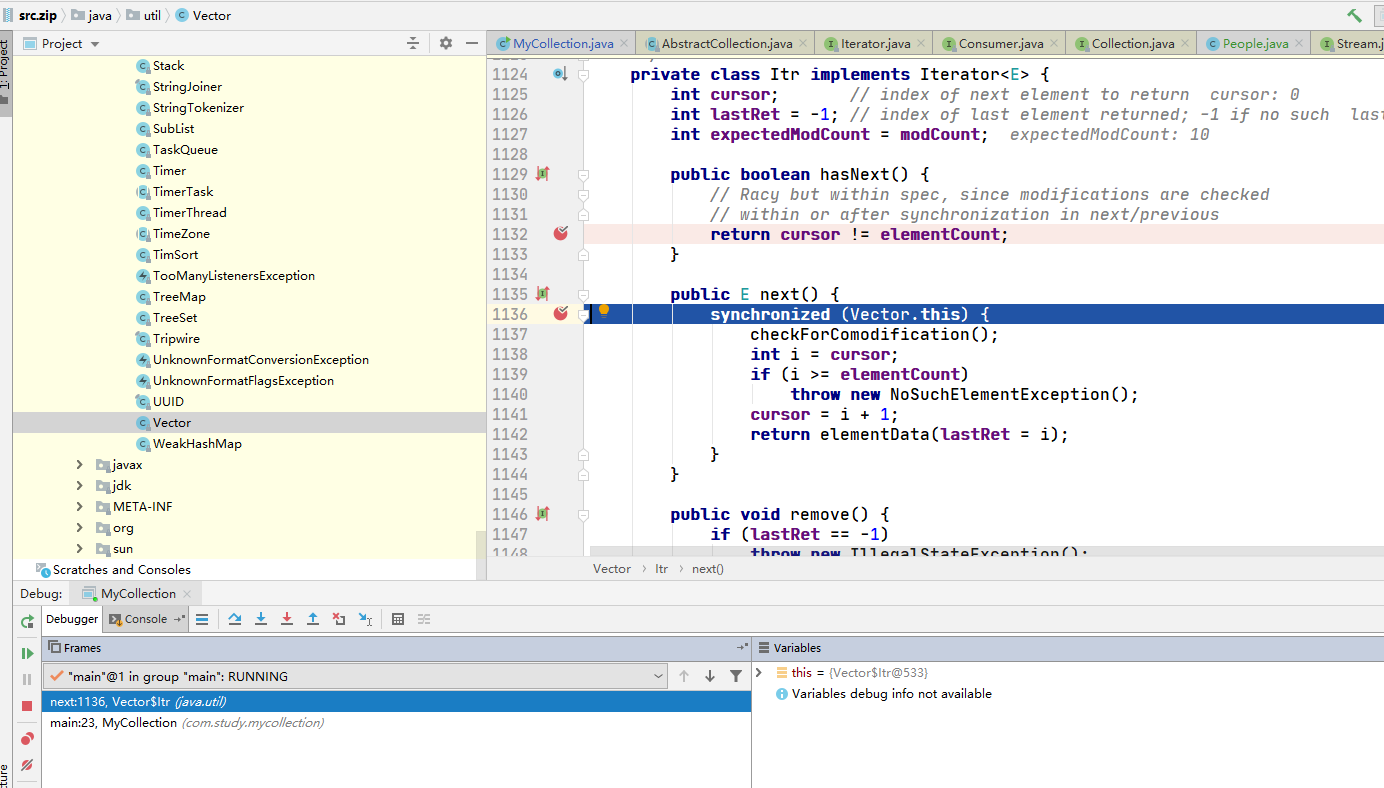Toggle Mute Breakpoints in debug sidebar
1384x788 pixels.
[27, 765]
